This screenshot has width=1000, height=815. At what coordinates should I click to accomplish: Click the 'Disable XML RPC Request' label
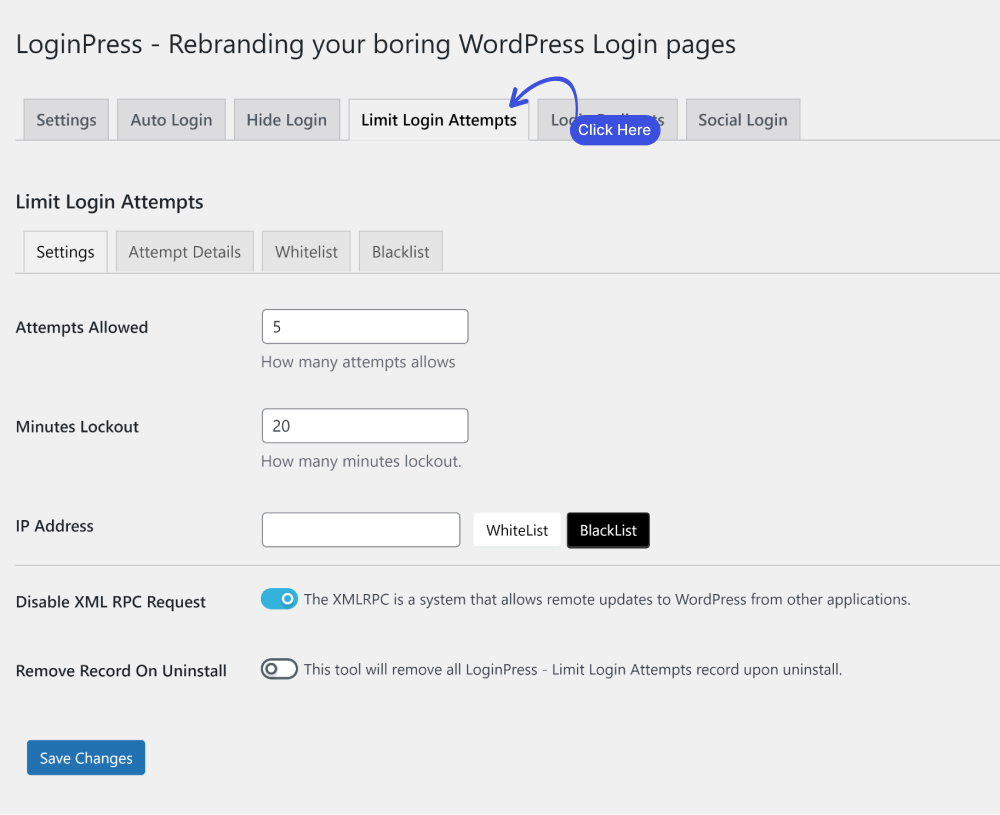[111, 602]
